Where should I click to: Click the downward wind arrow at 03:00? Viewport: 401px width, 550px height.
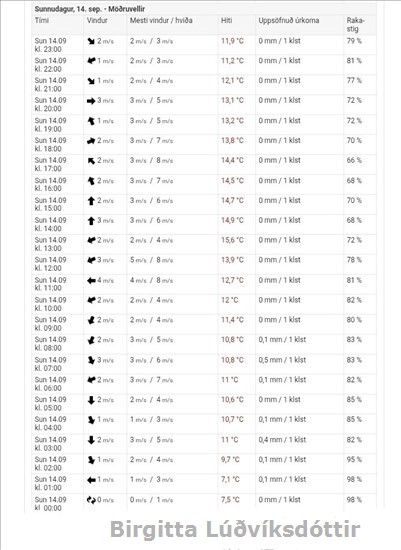click(x=91, y=440)
